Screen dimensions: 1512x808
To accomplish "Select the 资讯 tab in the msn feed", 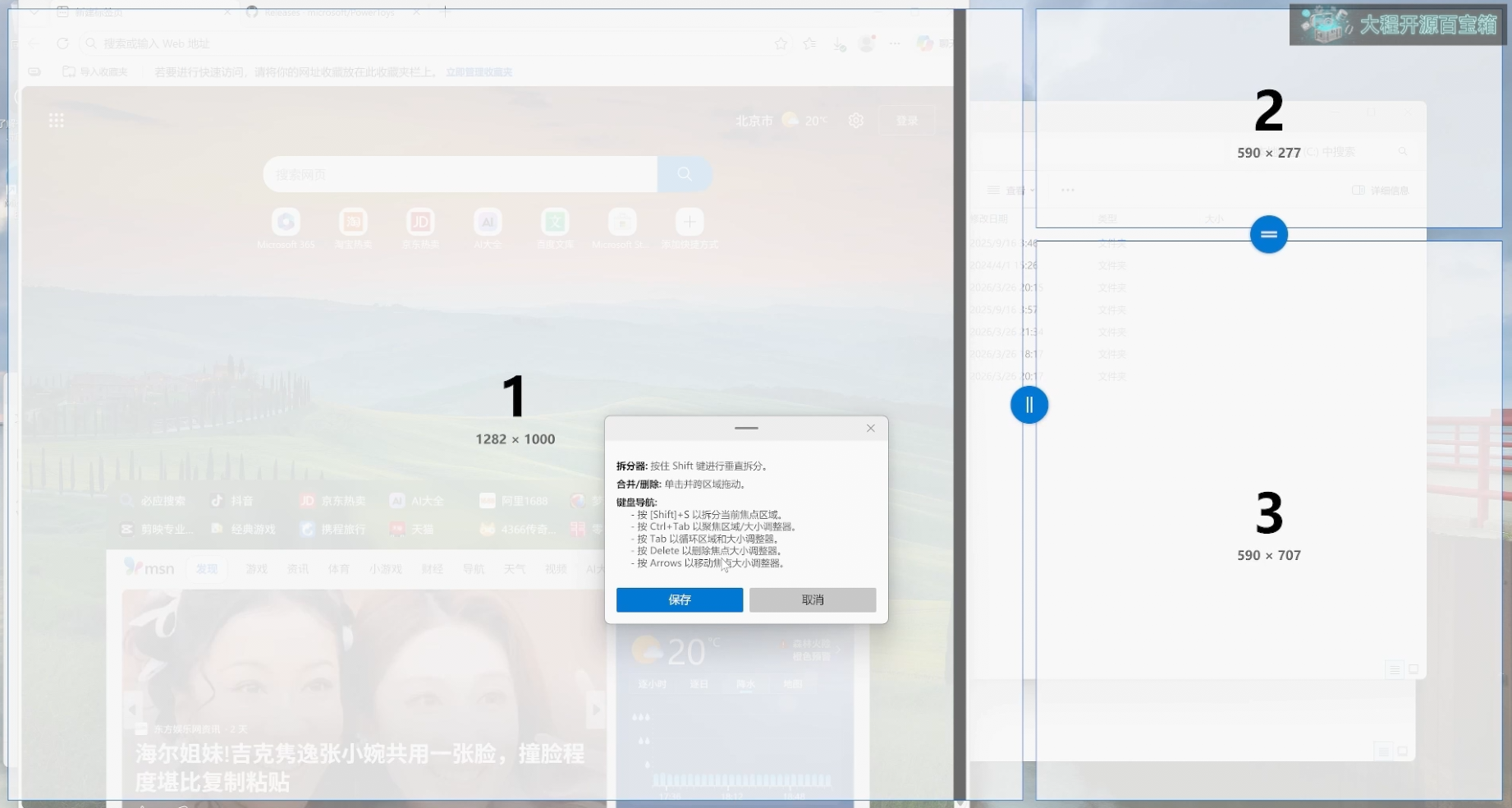I will 298,569.
